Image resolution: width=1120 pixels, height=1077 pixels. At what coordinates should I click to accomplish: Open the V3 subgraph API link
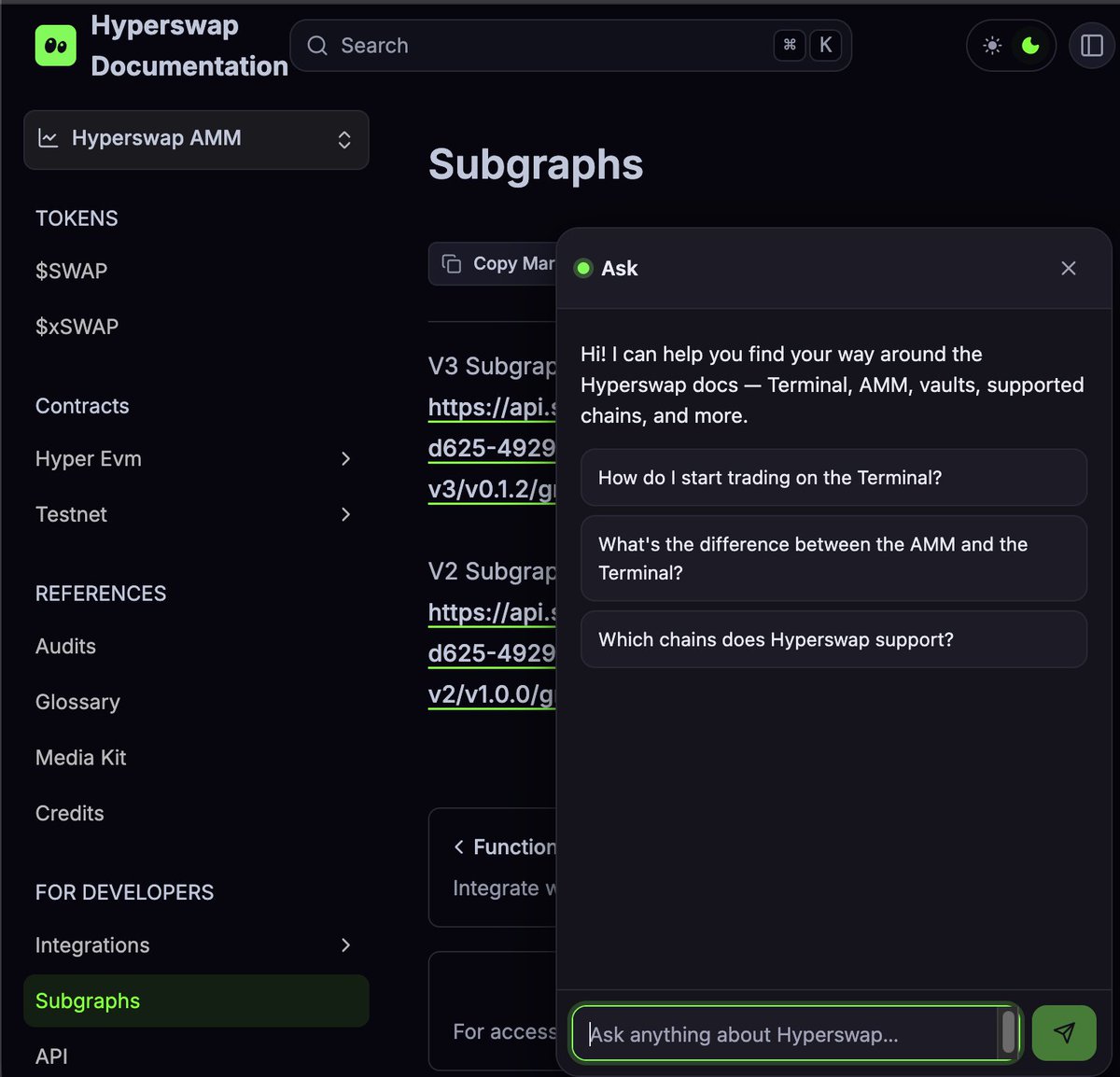492,448
